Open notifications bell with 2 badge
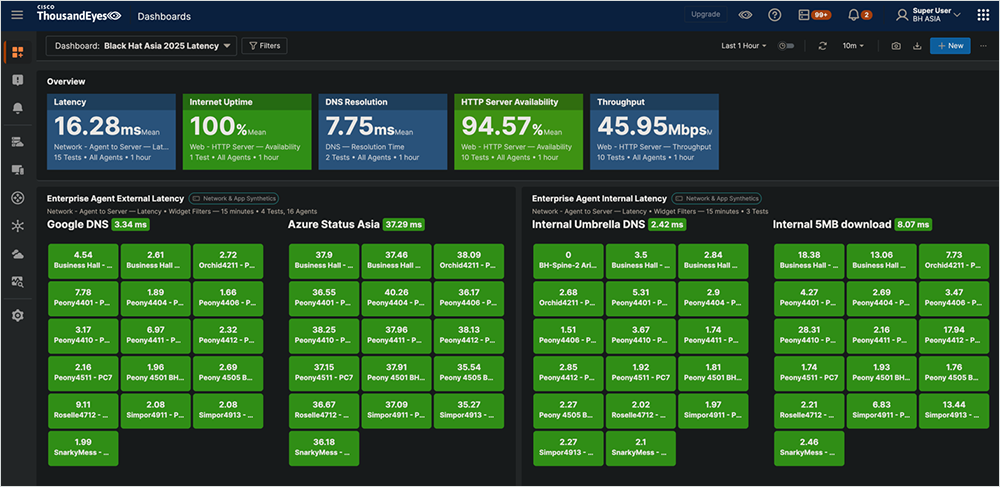The image size is (1000, 487). pyautogui.click(x=853, y=15)
